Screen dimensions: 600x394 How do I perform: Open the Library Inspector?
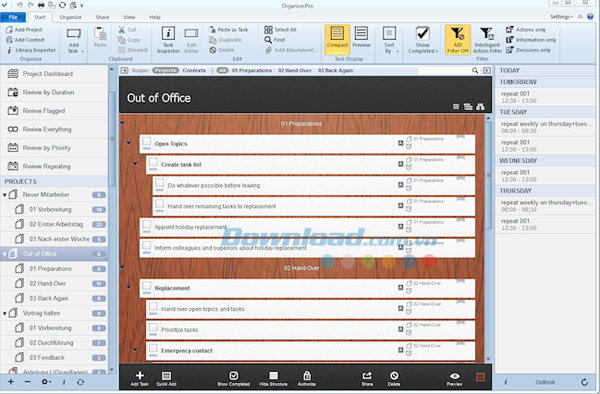coord(31,50)
